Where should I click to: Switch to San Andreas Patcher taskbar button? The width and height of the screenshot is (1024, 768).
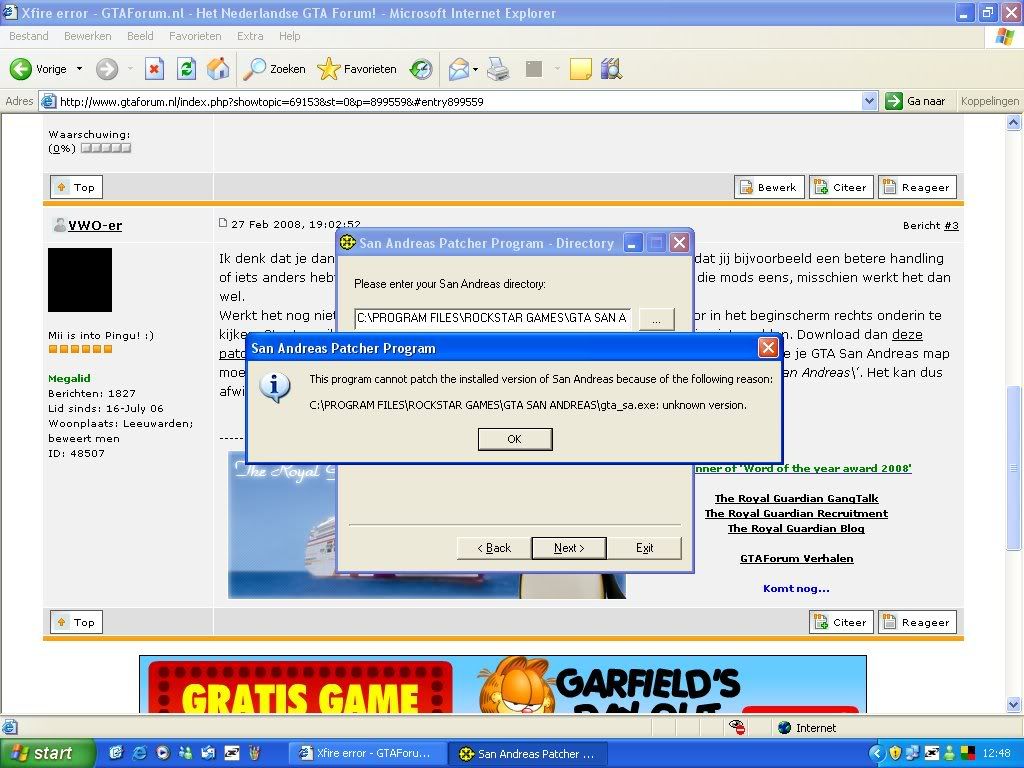(x=528, y=753)
